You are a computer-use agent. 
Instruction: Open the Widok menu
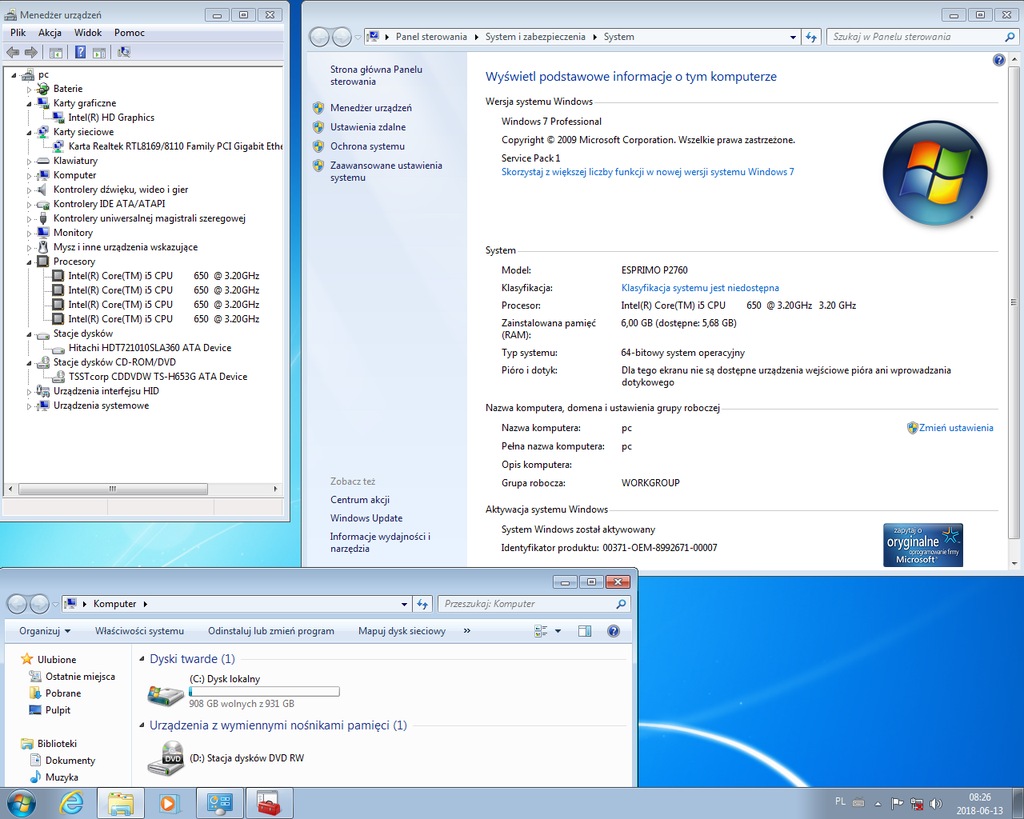(x=88, y=33)
